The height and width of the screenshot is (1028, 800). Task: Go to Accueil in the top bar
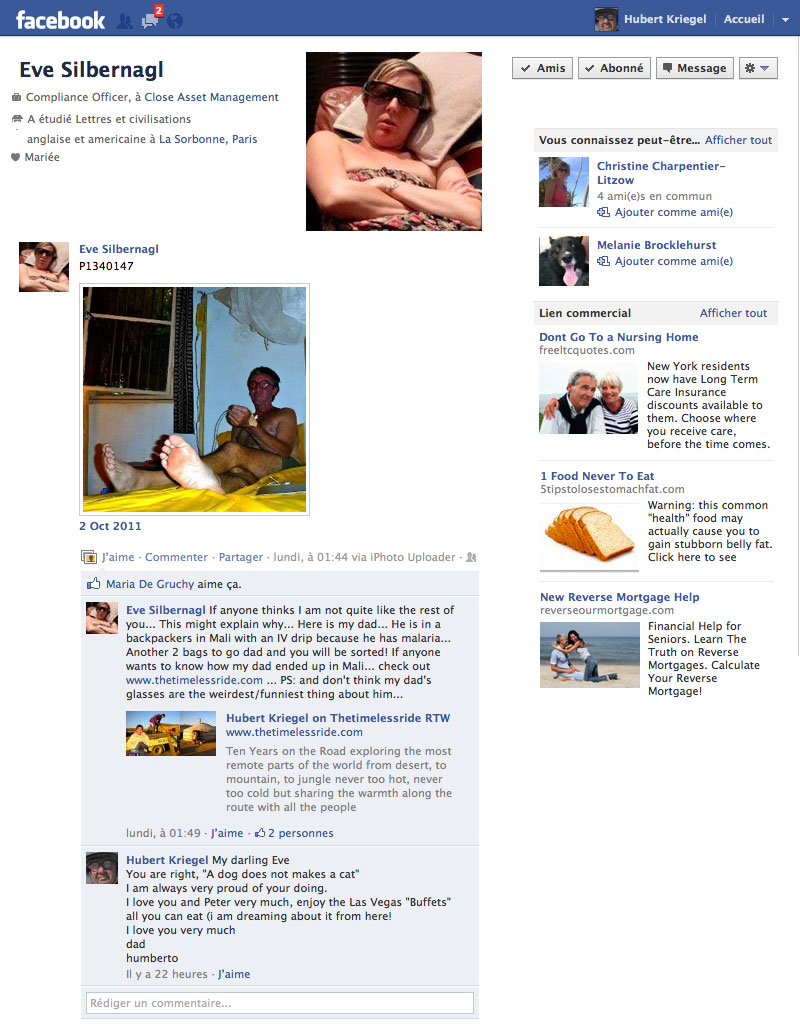pos(744,19)
